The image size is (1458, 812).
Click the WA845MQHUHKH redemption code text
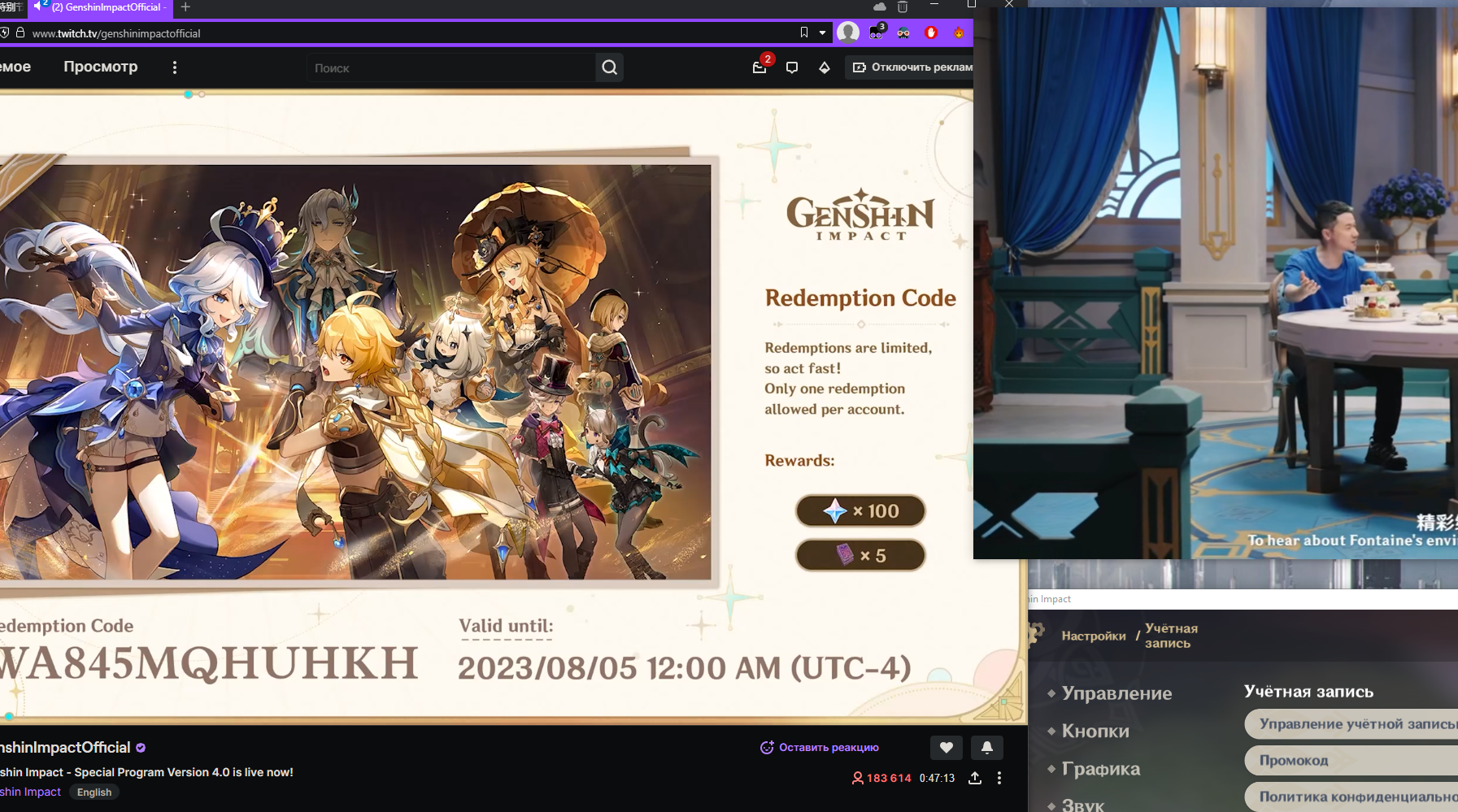pyautogui.click(x=208, y=664)
